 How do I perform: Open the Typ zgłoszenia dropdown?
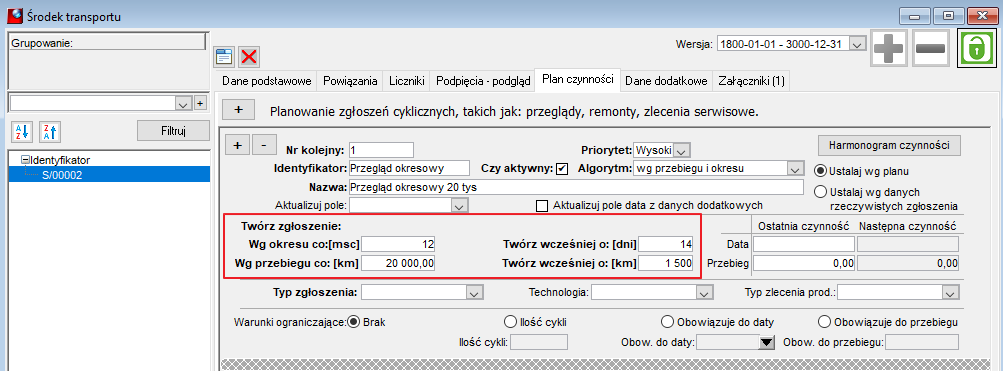[474, 292]
